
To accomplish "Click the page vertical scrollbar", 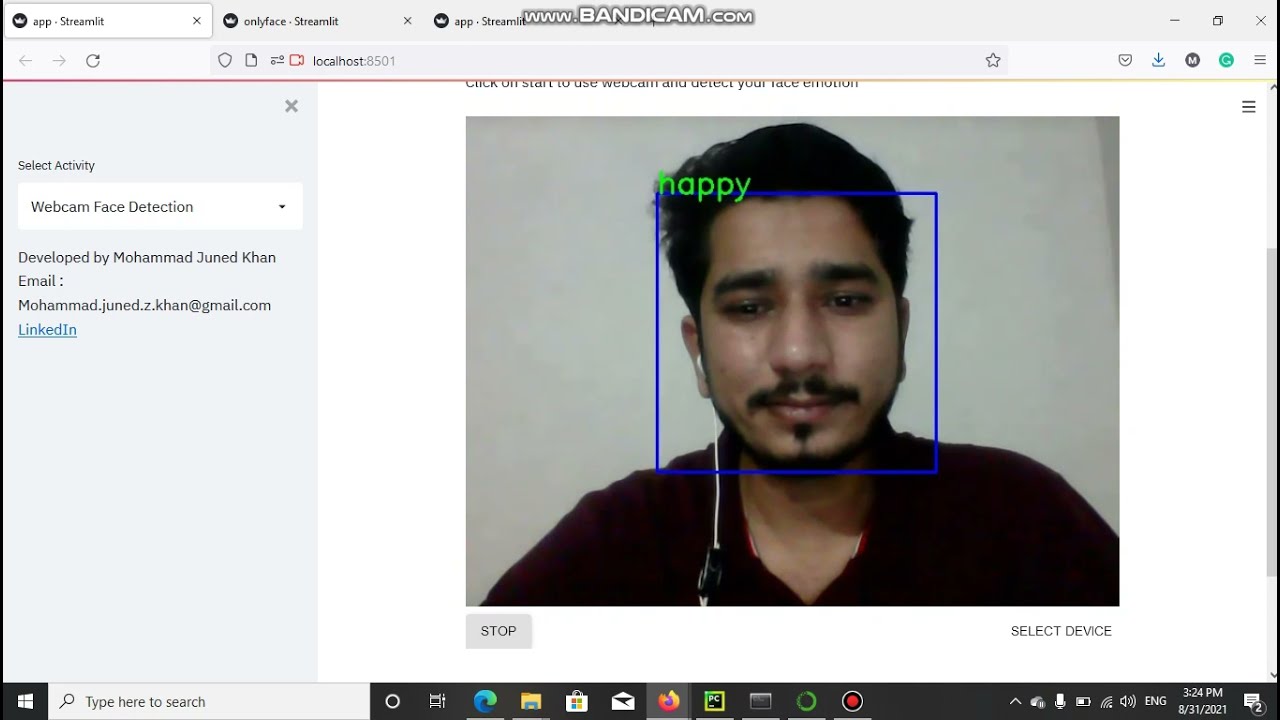I will 1272,412.
